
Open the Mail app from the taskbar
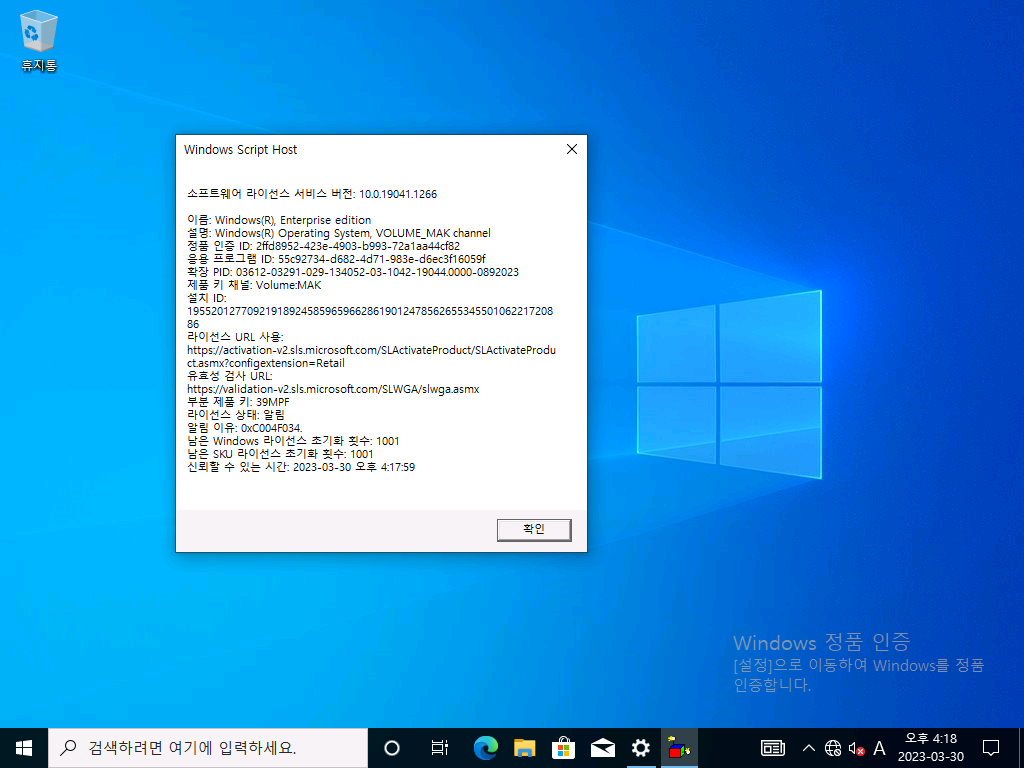click(602, 748)
